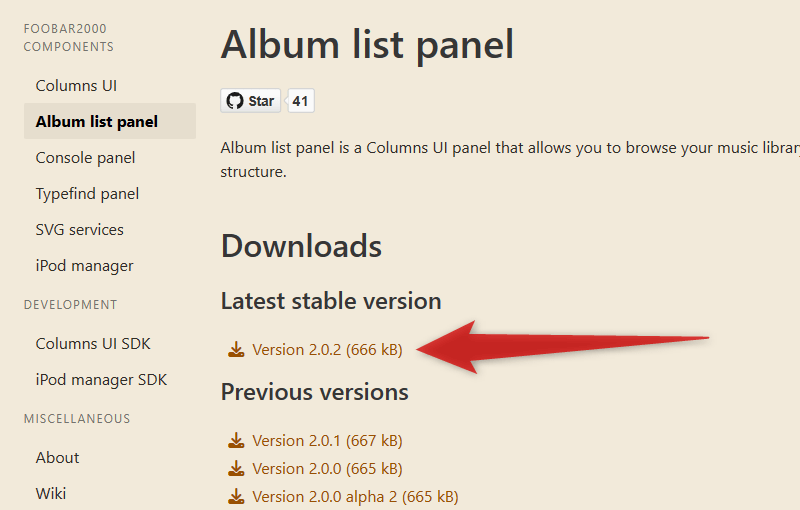The height and width of the screenshot is (510, 800).
Task: Click download icon beside Version 2.0.0 alpha 2
Action: (x=236, y=497)
